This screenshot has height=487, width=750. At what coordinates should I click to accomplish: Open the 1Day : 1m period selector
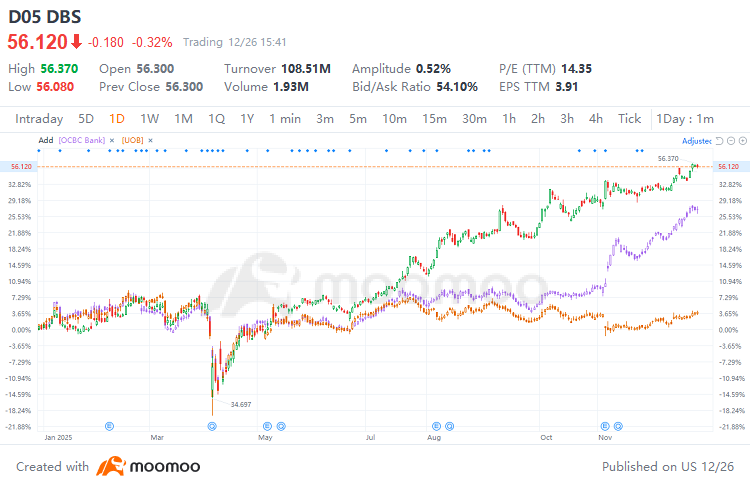(x=684, y=119)
